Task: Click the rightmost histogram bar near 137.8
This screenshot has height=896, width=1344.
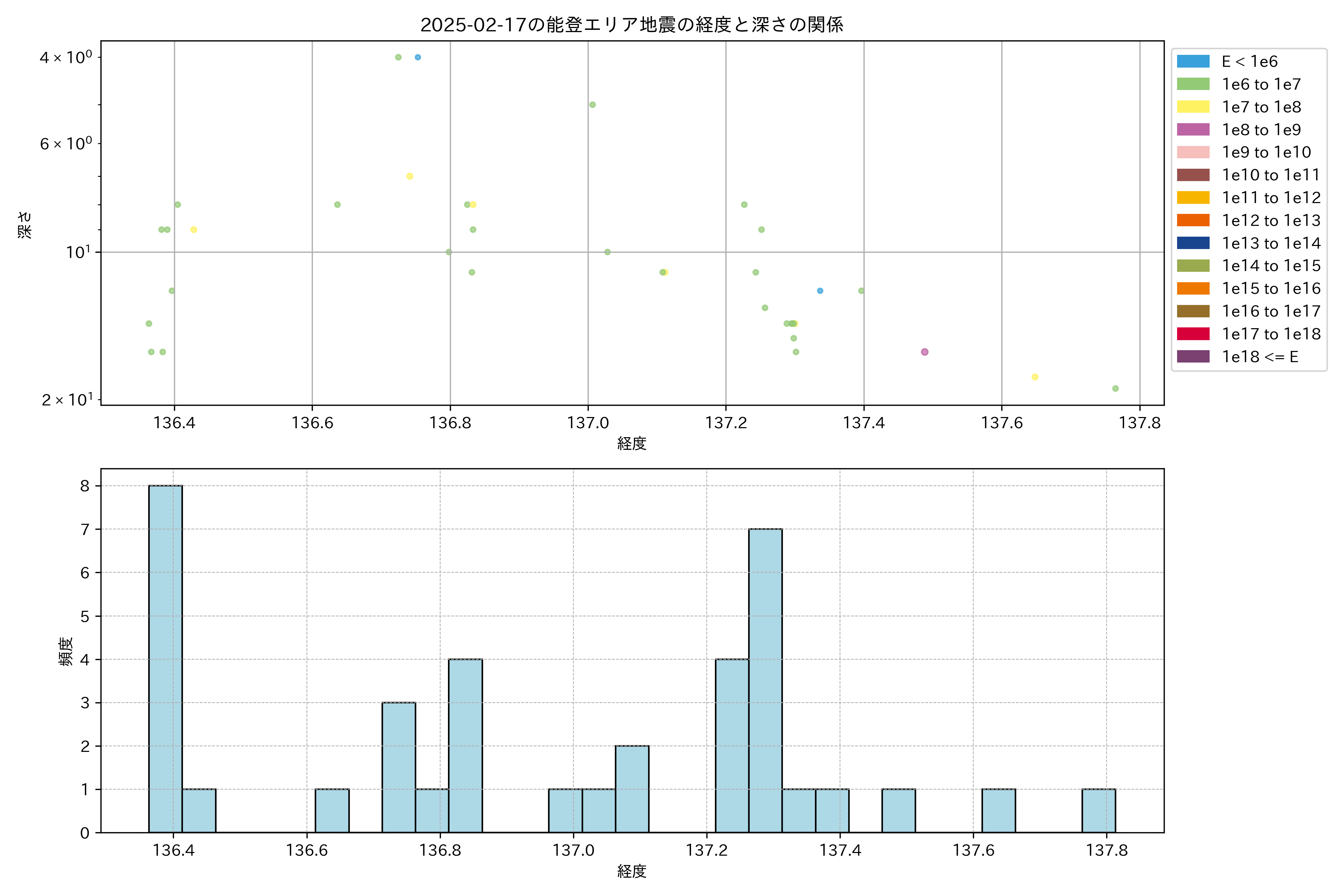Action: (x=1098, y=810)
